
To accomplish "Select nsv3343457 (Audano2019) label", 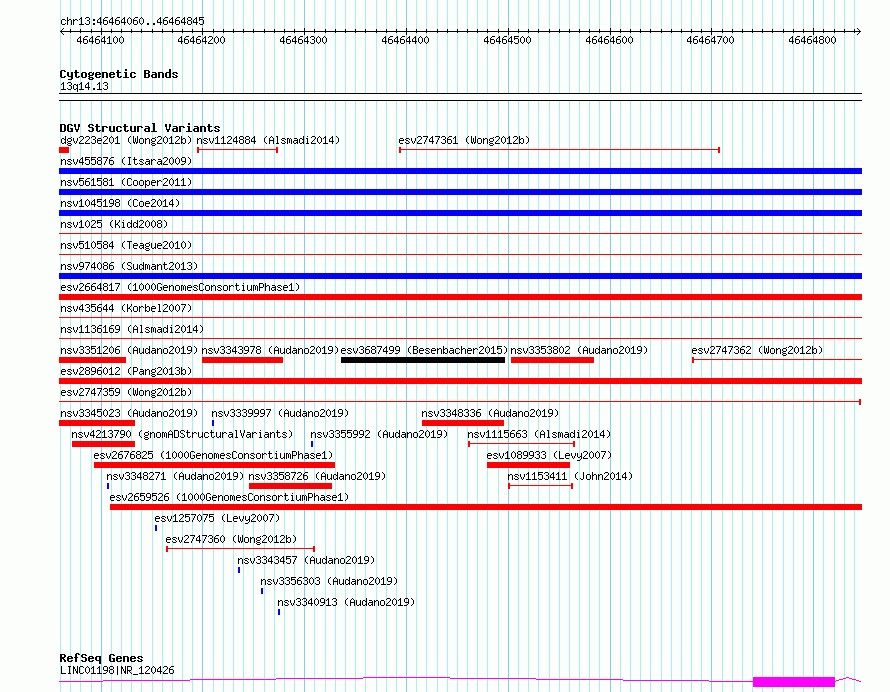I will tap(306, 560).
